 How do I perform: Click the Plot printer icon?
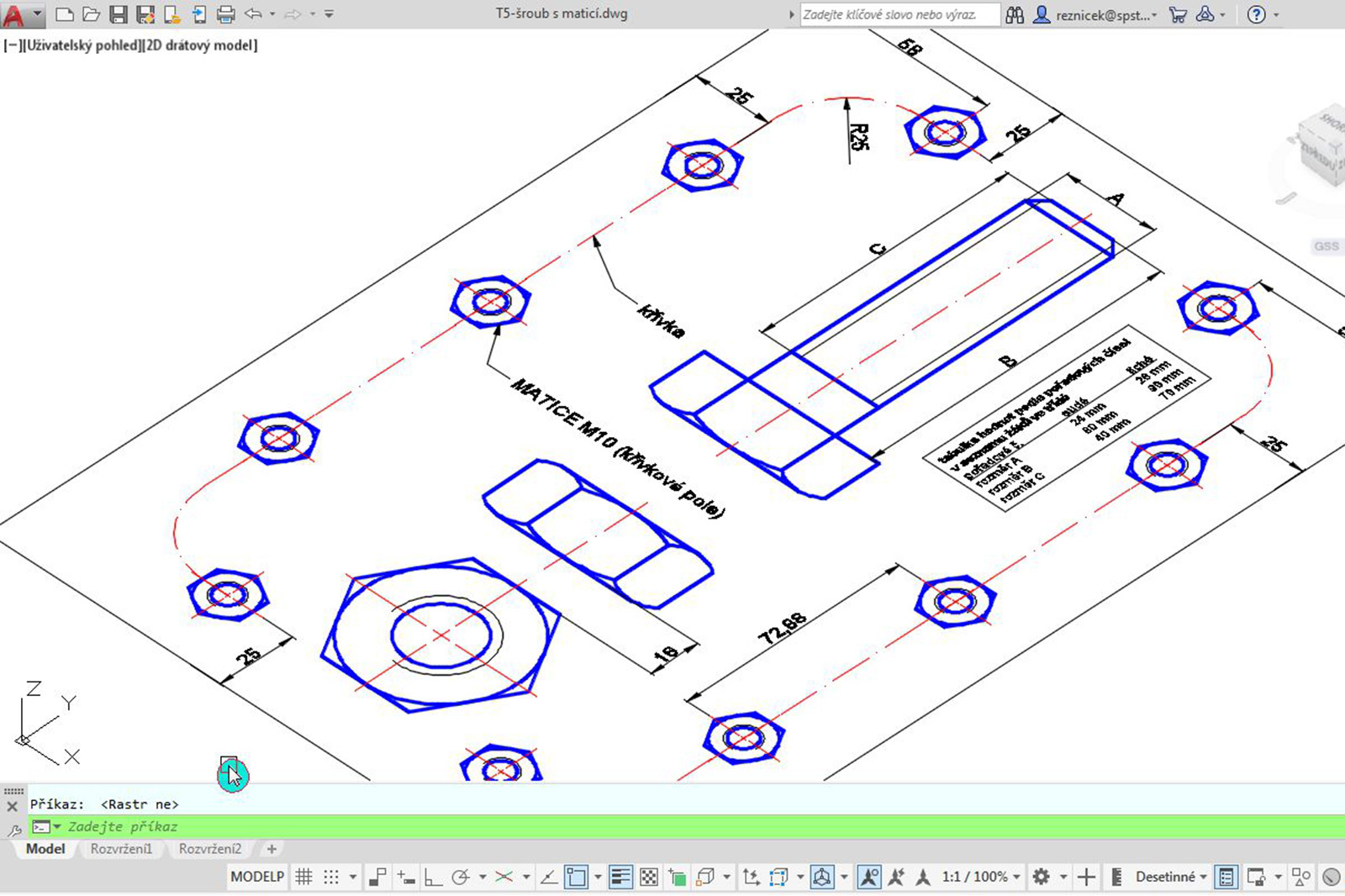click(x=225, y=14)
